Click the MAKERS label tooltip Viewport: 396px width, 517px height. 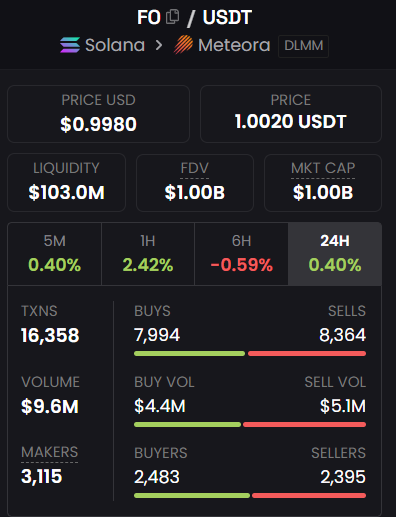pos(50,452)
